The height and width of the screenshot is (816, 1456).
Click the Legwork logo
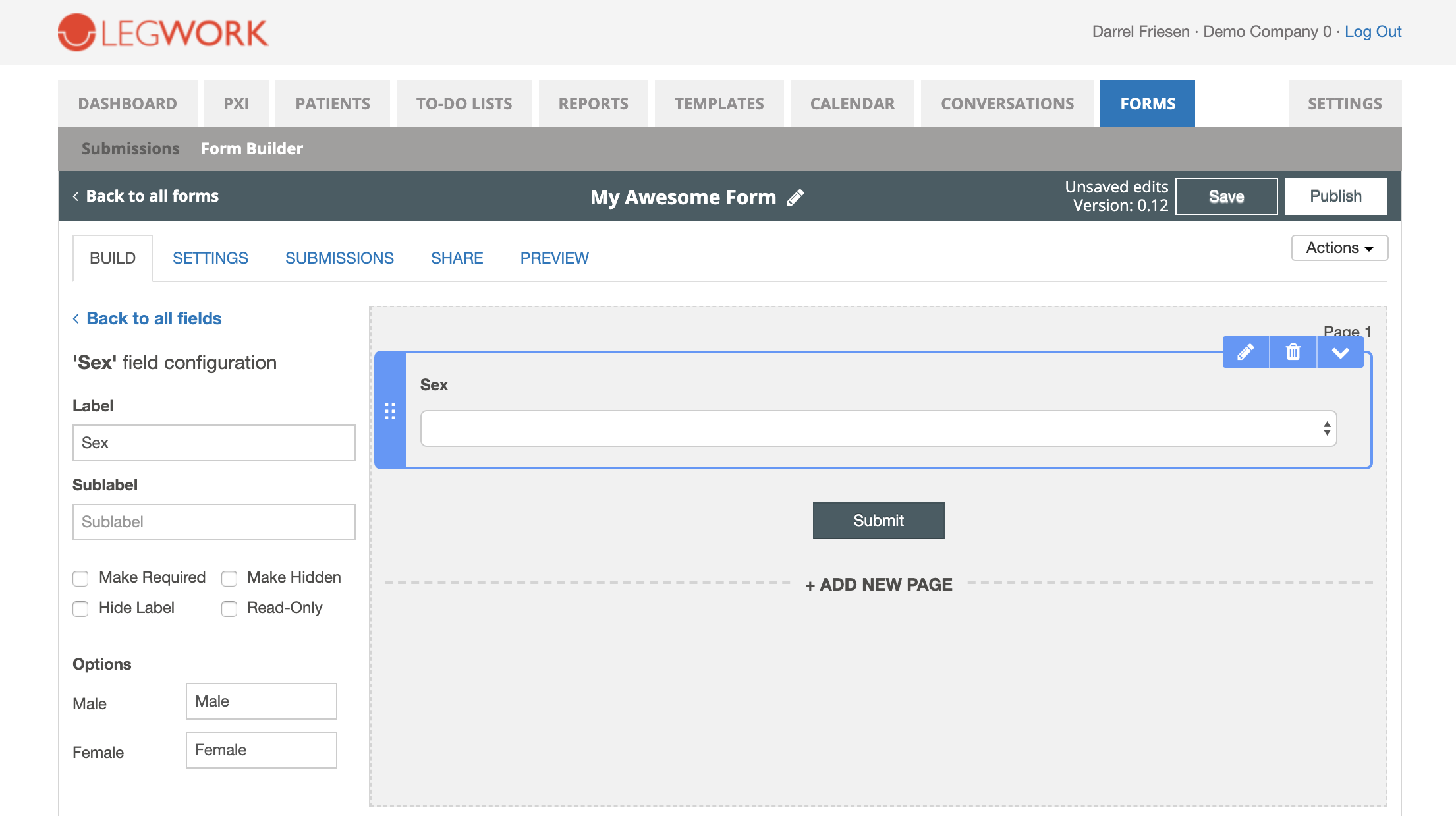tap(163, 32)
